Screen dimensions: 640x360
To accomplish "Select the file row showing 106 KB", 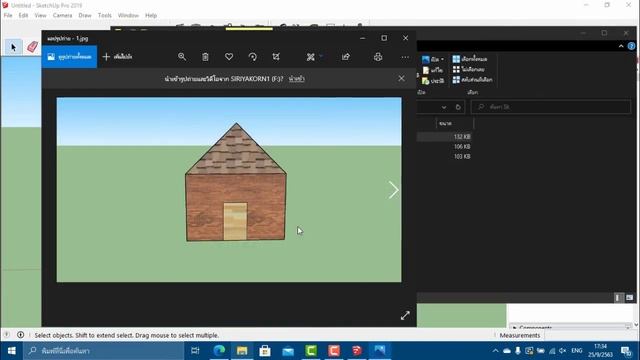I will (x=444, y=147).
